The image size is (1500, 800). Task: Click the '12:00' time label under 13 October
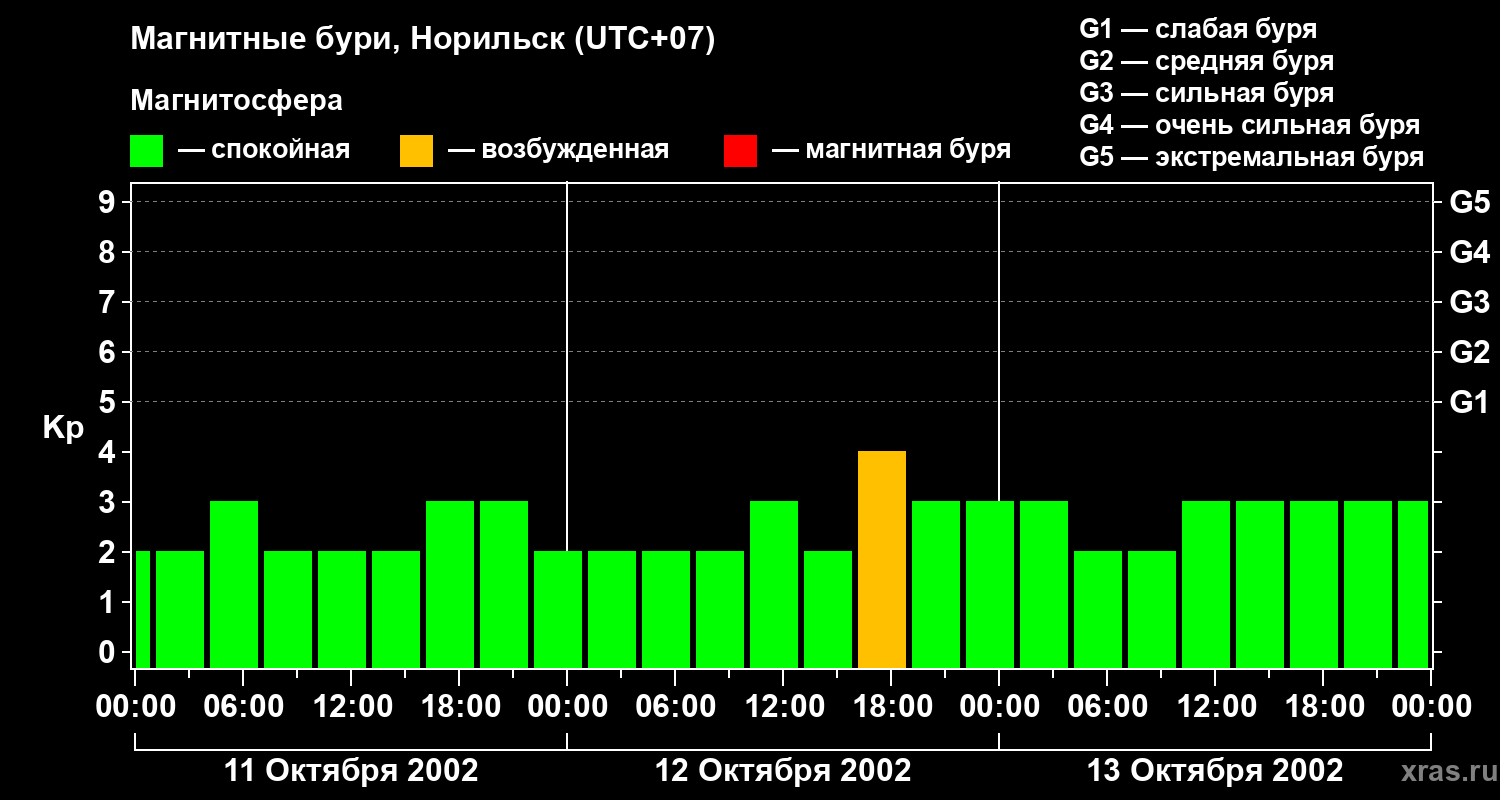point(1215,707)
